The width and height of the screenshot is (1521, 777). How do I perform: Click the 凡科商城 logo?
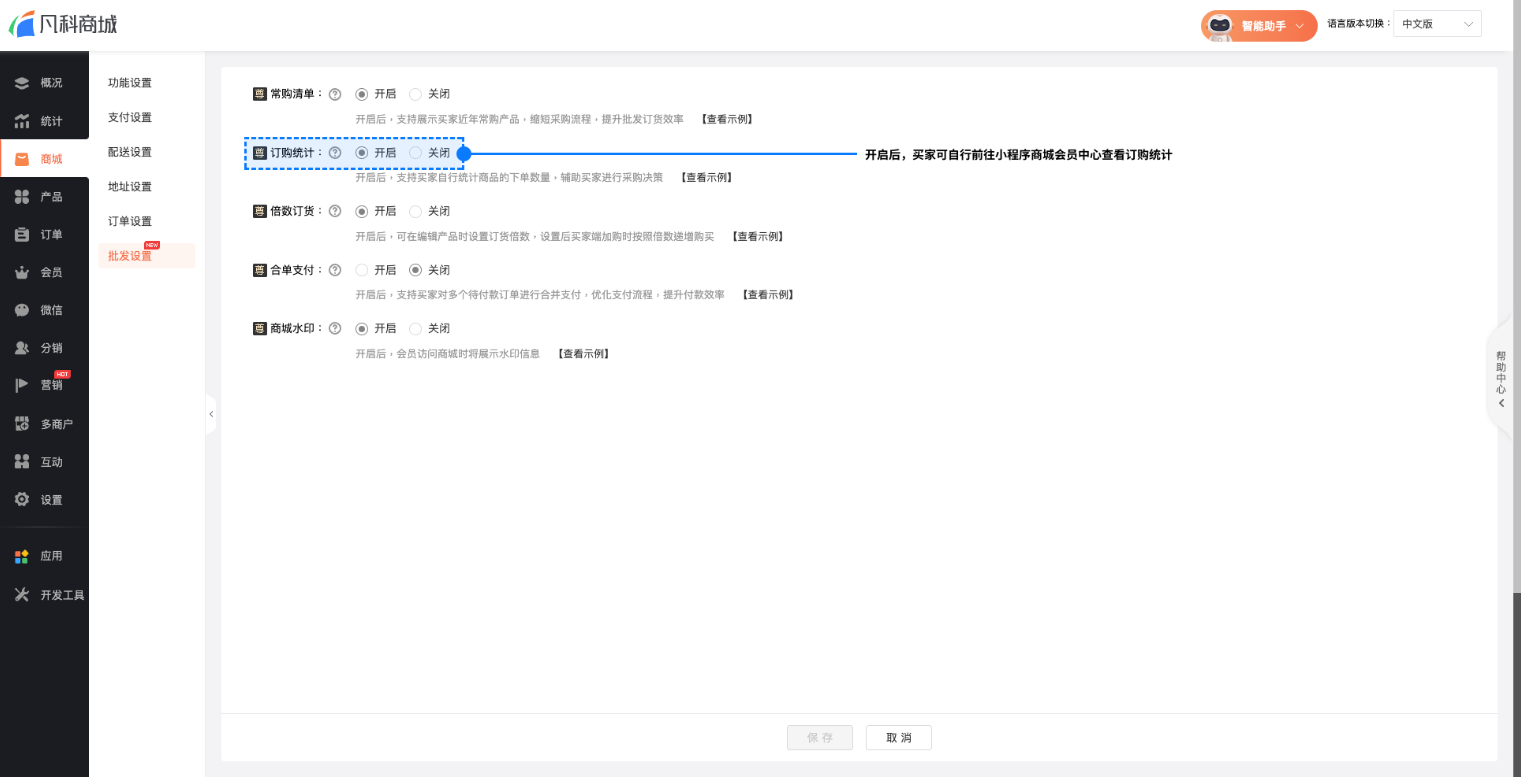62,24
